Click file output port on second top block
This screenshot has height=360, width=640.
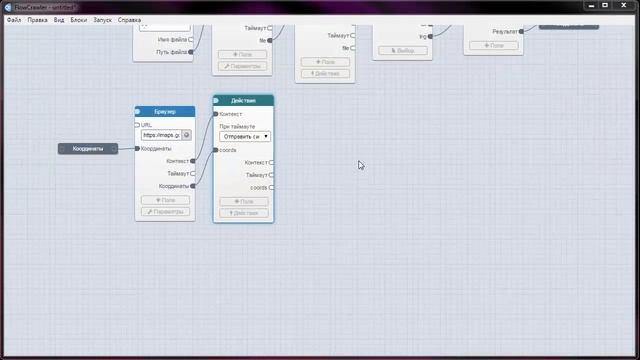click(269, 40)
